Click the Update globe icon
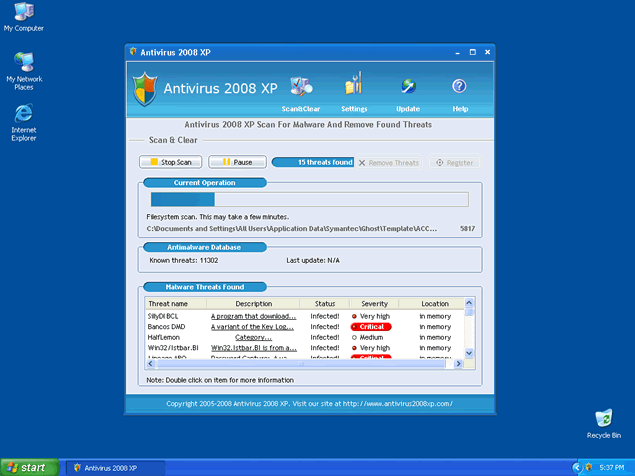The width and height of the screenshot is (635, 476). coord(408,87)
